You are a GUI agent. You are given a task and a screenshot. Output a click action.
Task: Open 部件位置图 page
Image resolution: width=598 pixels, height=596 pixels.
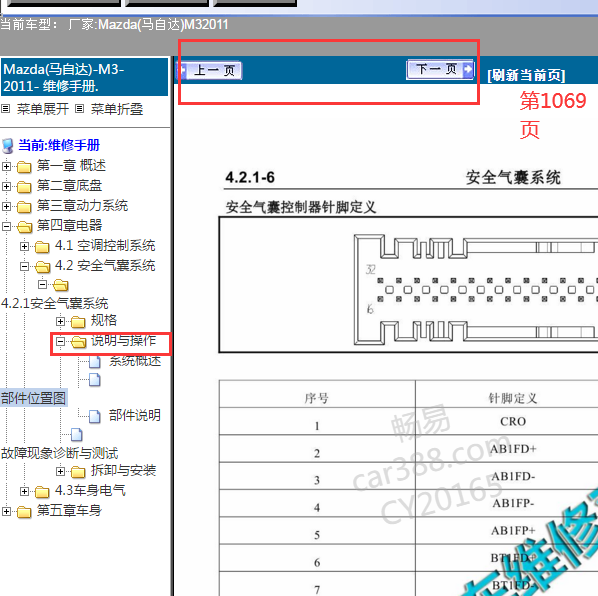coord(34,398)
